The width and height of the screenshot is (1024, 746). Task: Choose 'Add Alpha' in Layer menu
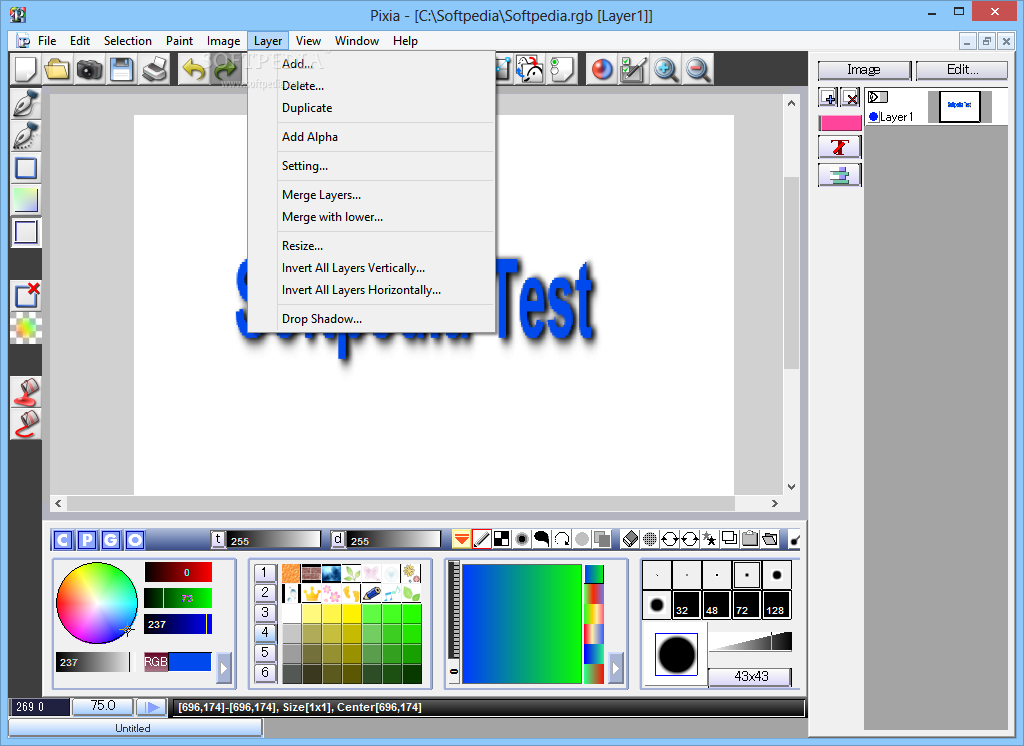point(310,137)
